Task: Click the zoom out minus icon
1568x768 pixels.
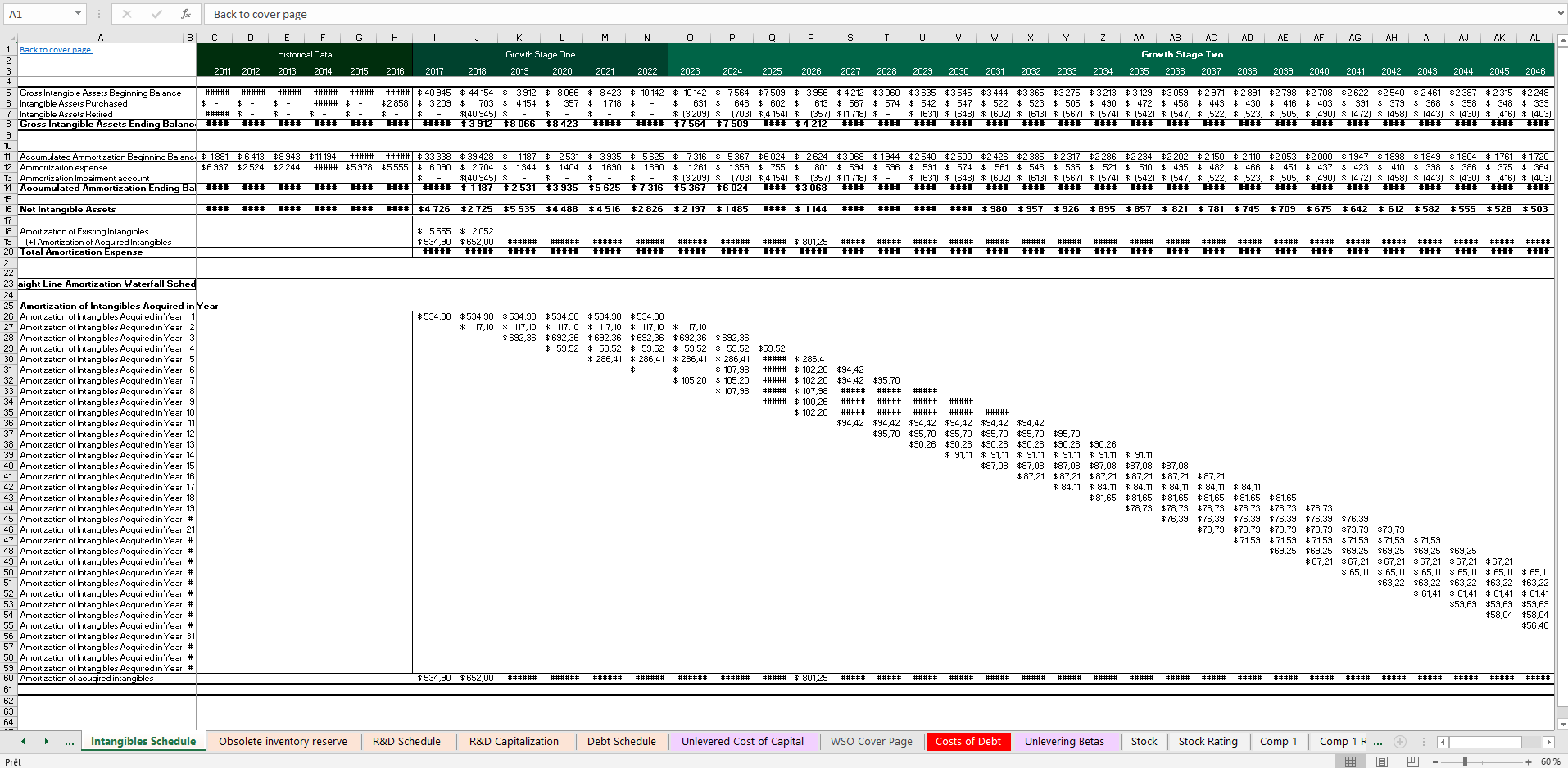Action: [1435, 761]
